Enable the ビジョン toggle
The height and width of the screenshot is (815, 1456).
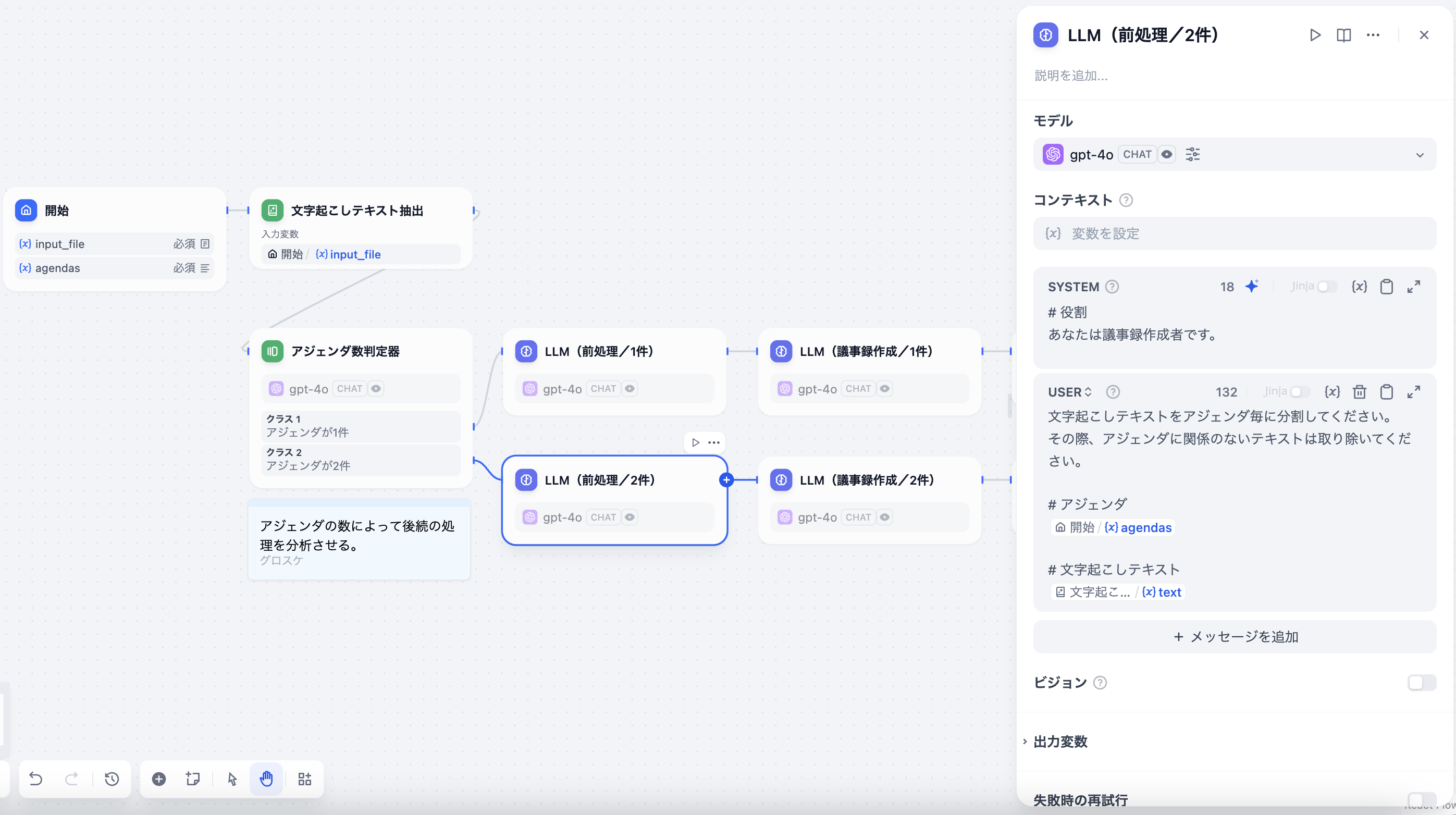(x=1422, y=683)
